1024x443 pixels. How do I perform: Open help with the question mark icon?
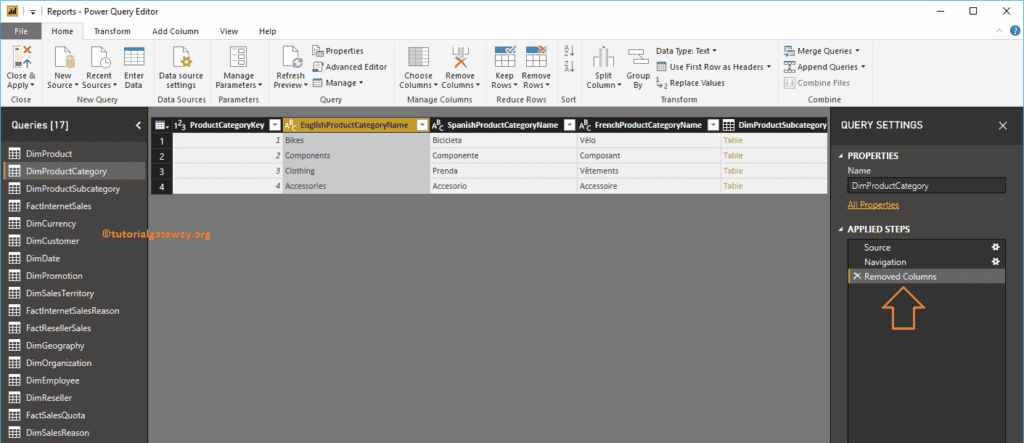(x=1014, y=31)
